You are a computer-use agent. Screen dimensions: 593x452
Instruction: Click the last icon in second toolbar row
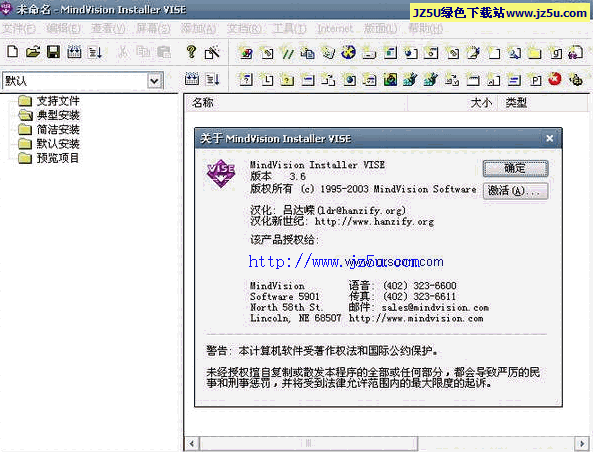pyautogui.click(x=576, y=79)
